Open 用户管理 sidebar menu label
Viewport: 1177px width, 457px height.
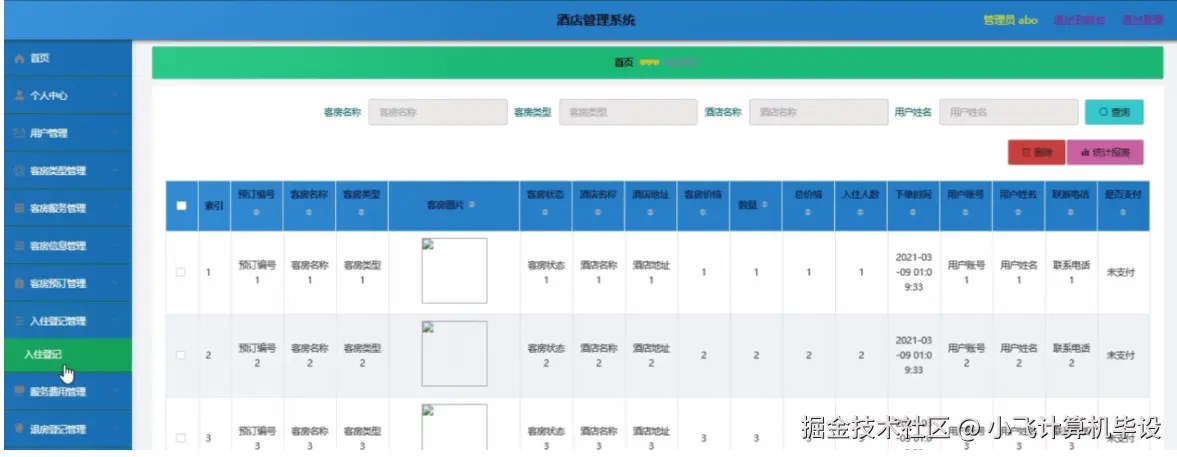(49, 134)
